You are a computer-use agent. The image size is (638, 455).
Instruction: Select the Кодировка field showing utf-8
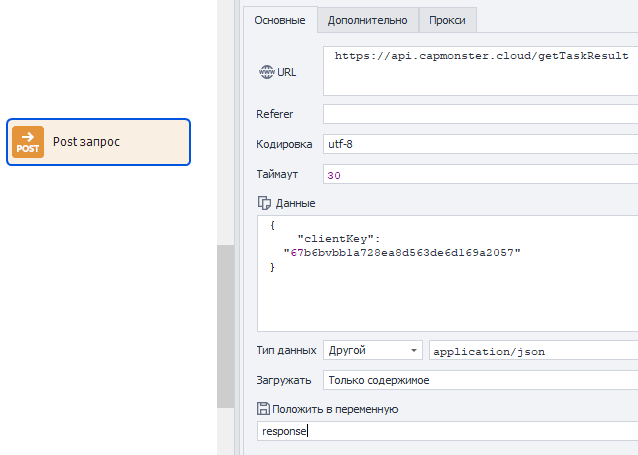[480, 144]
